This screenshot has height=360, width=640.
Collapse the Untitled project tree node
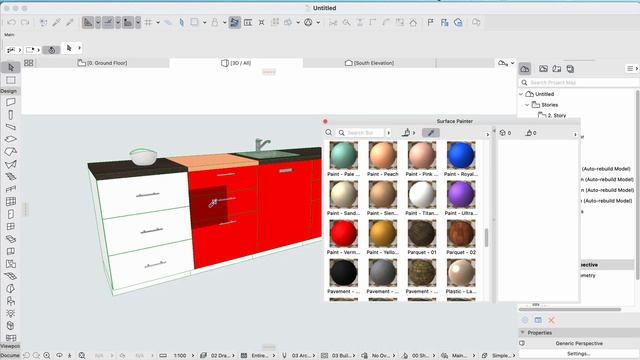pos(521,94)
